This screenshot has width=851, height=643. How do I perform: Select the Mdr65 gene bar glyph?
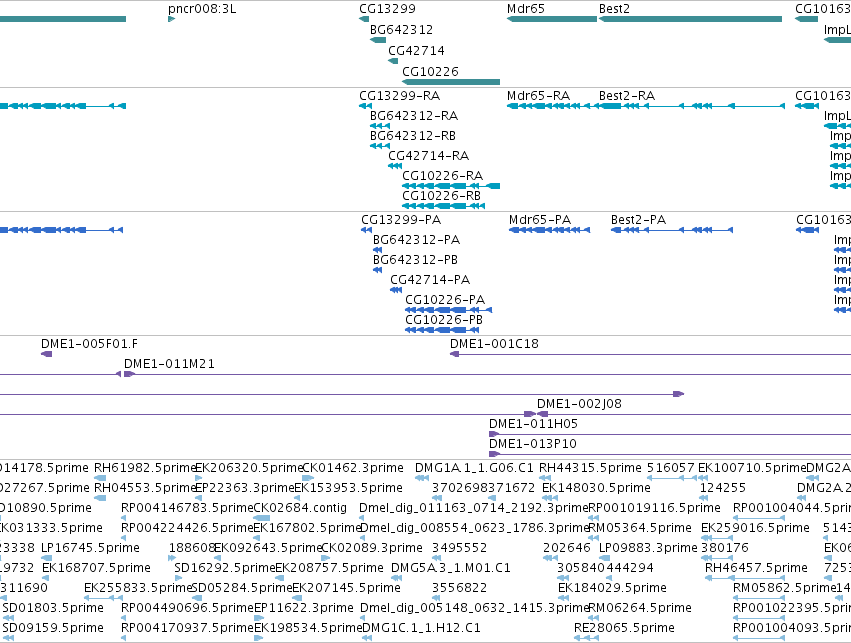tap(552, 19)
